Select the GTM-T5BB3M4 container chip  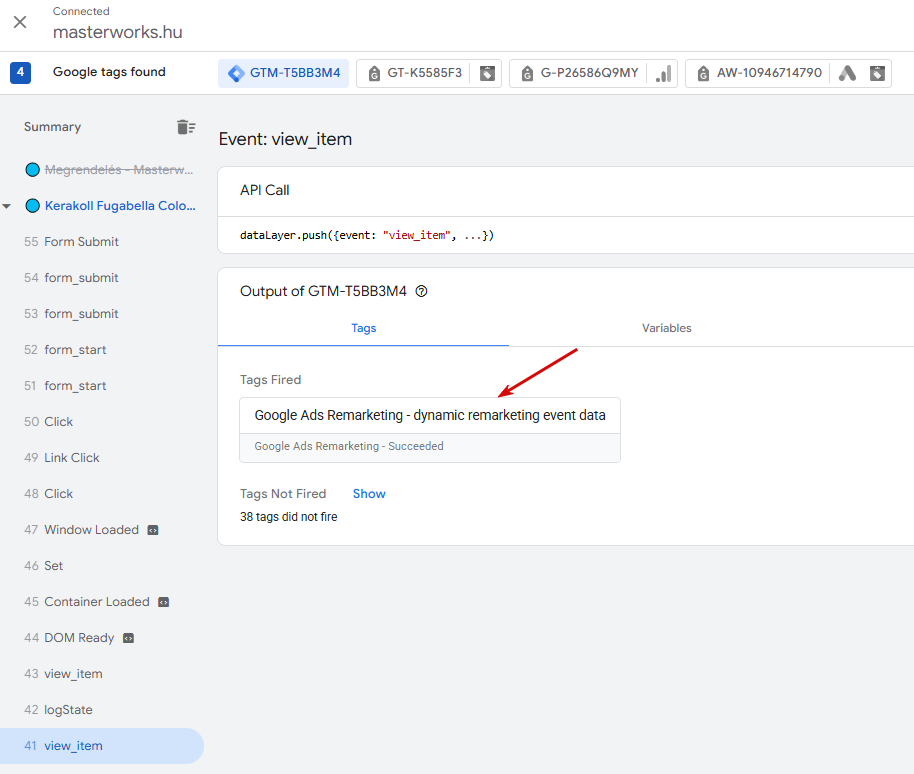coord(283,73)
